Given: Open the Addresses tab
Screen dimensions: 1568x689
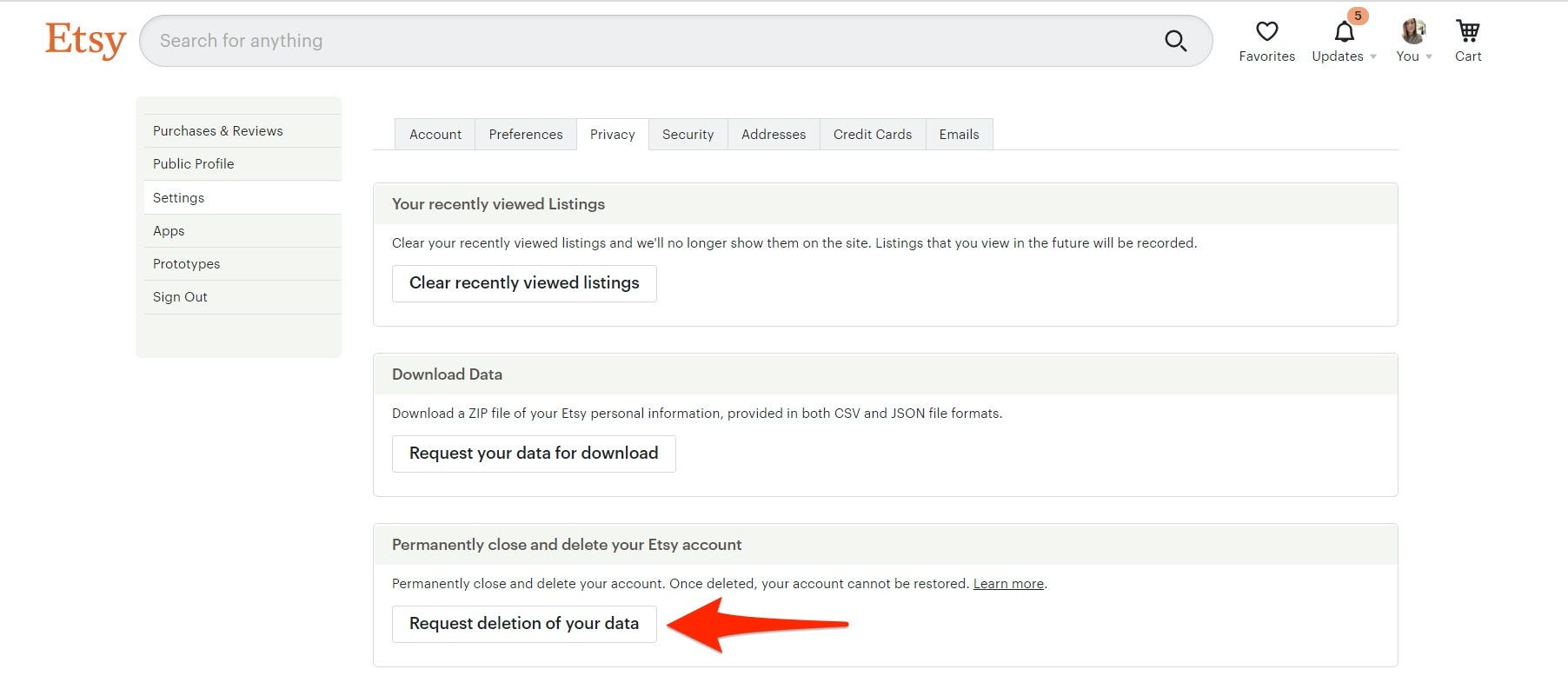Looking at the screenshot, I should [x=774, y=135].
